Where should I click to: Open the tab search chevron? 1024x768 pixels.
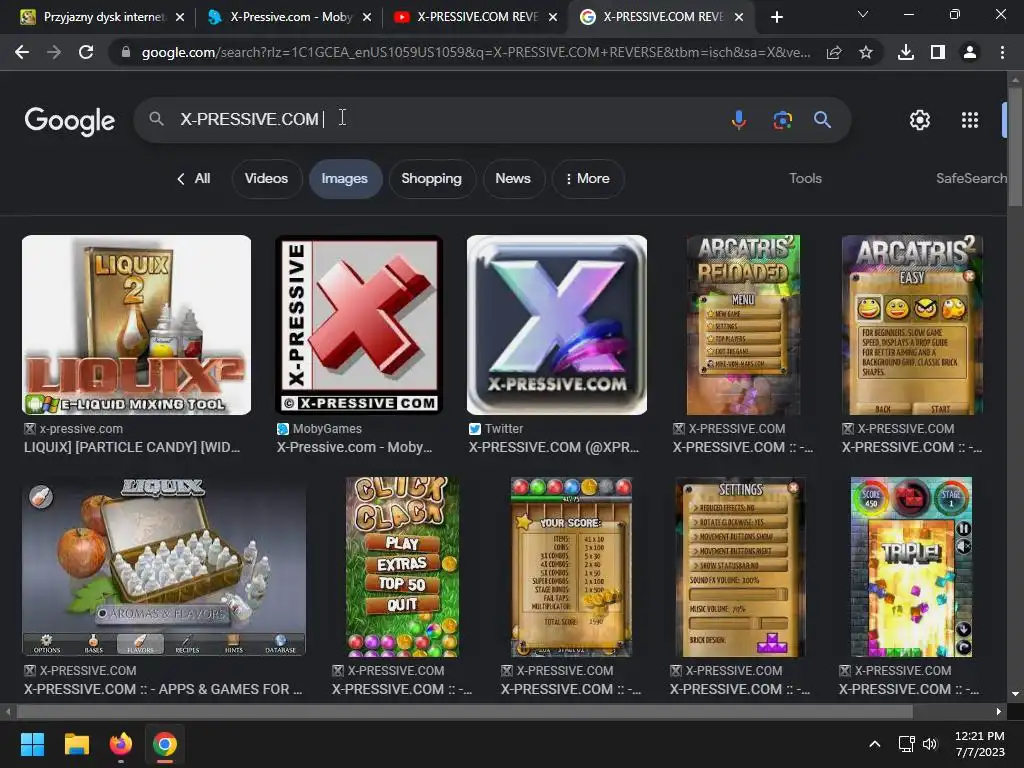(x=863, y=14)
